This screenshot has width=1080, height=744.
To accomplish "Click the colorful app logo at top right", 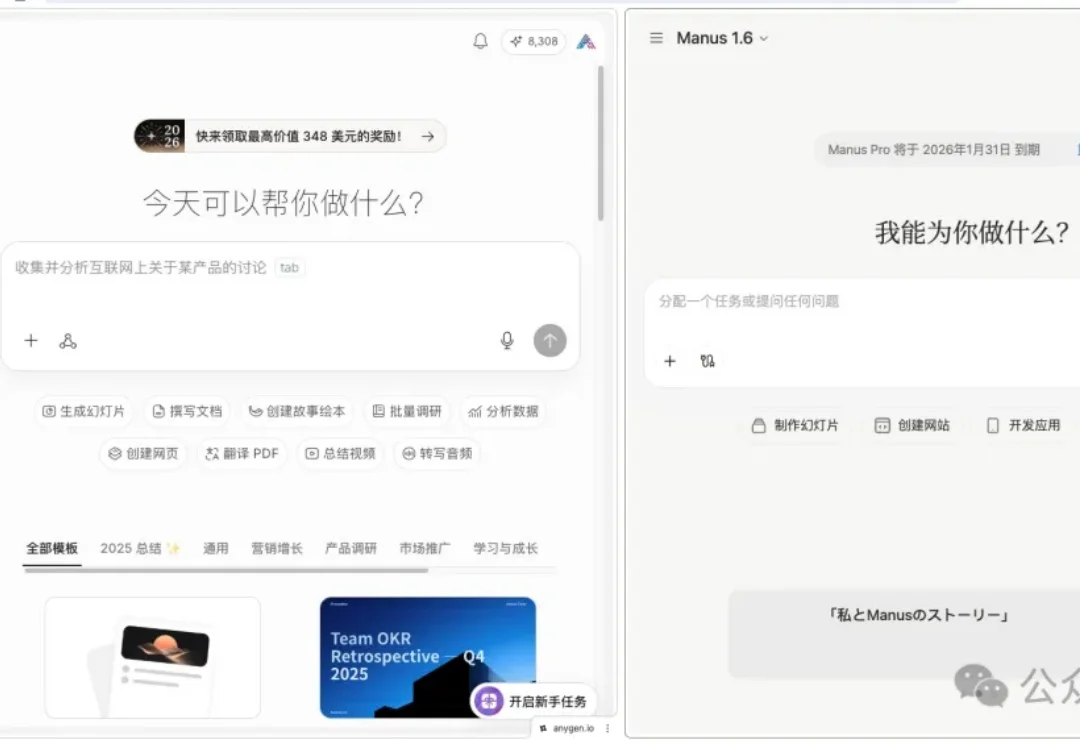I will coord(586,41).
